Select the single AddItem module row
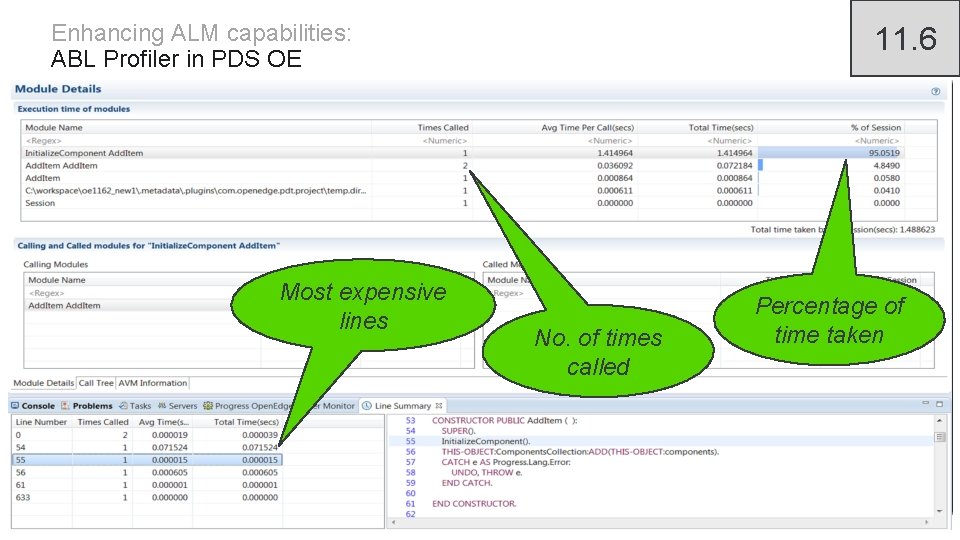This screenshot has height=540, width=960. click(462, 178)
